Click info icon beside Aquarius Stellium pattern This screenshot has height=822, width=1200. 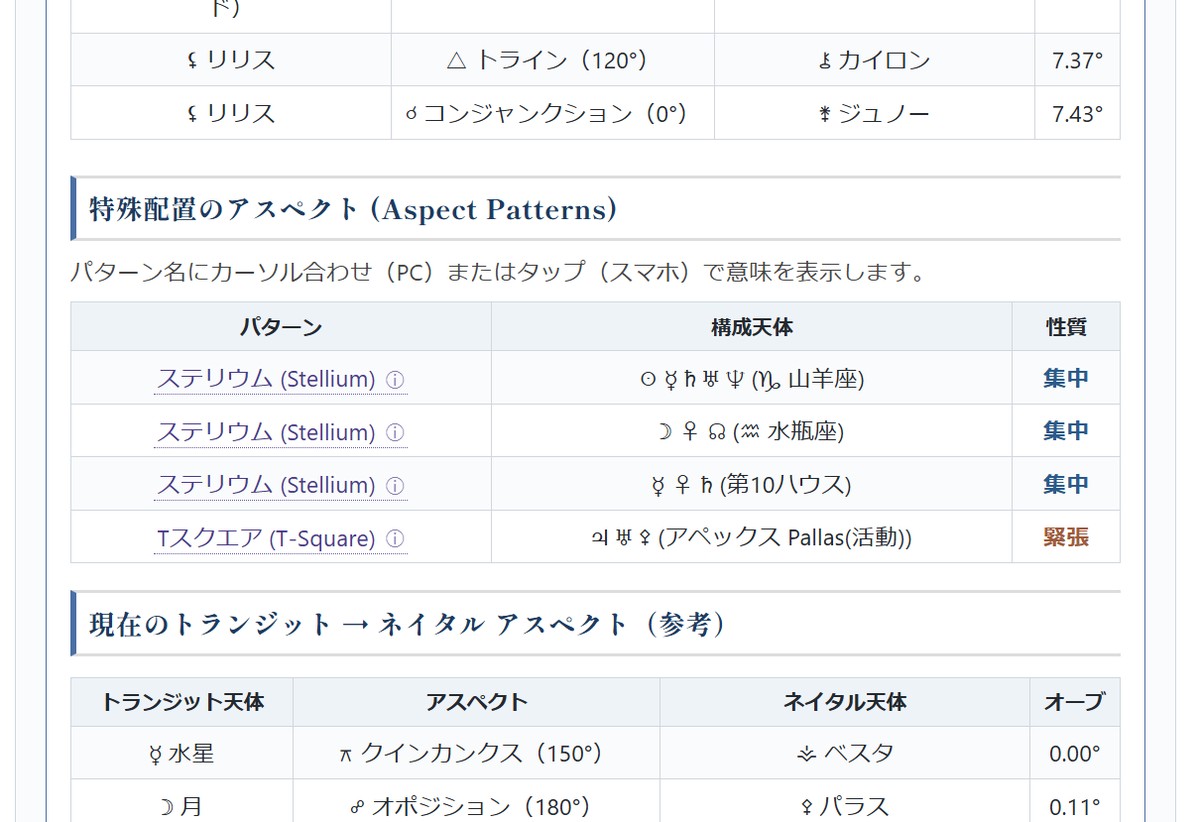395,433
